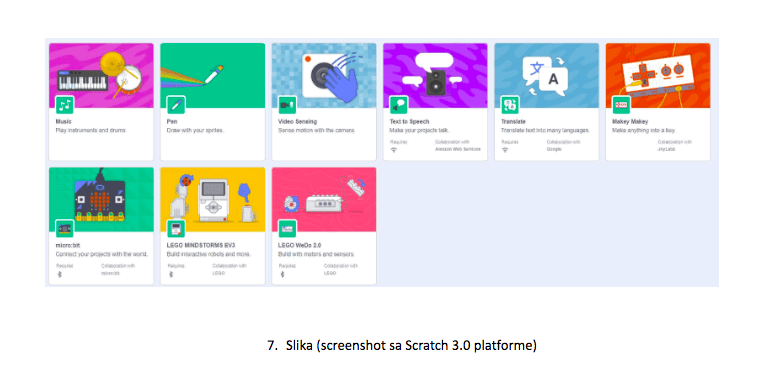Open the Pen extension rainbow thumbnail

[x=212, y=75]
